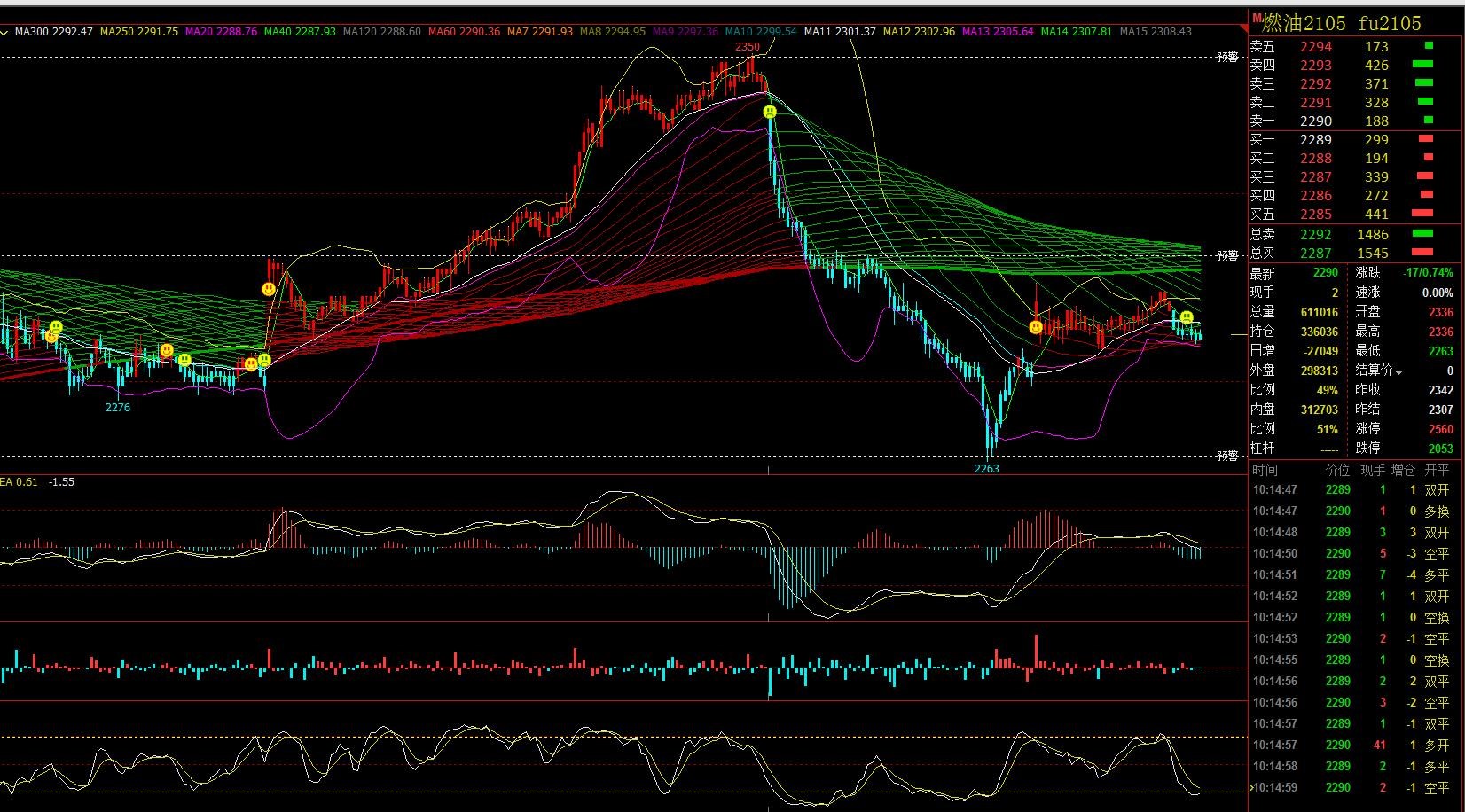Screen dimensions: 1465x812
Task: Click the MA15 2308.43 indicator label
Action: pyautogui.click(x=1156, y=32)
